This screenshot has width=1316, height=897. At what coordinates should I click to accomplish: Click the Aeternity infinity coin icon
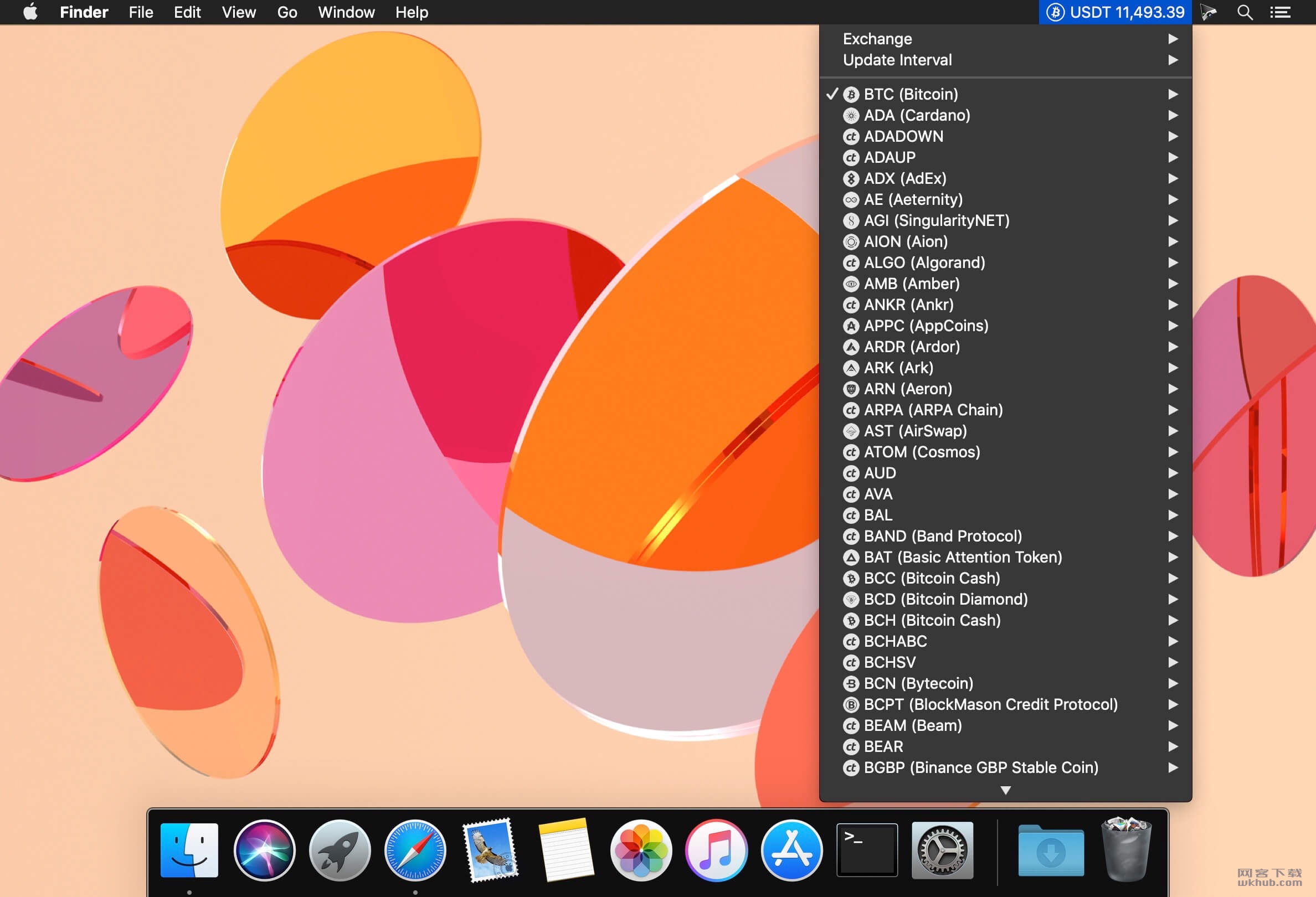[x=851, y=200]
